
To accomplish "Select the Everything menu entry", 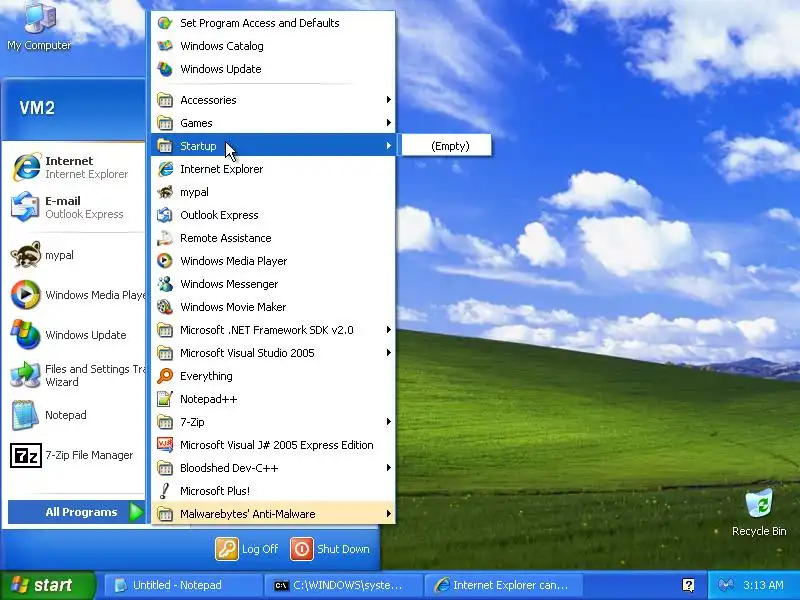I will click(x=273, y=376).
